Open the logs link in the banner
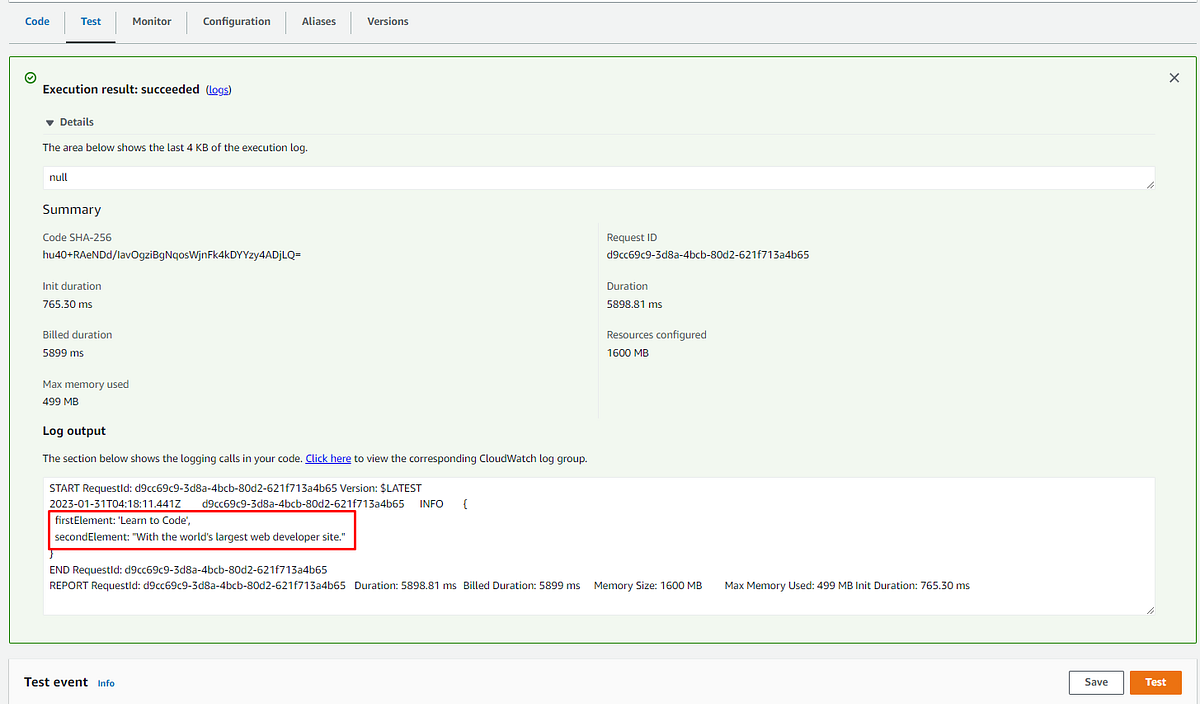Image resolution: width=1200 pixels, height=704 pixels. (x=218, y=89)
